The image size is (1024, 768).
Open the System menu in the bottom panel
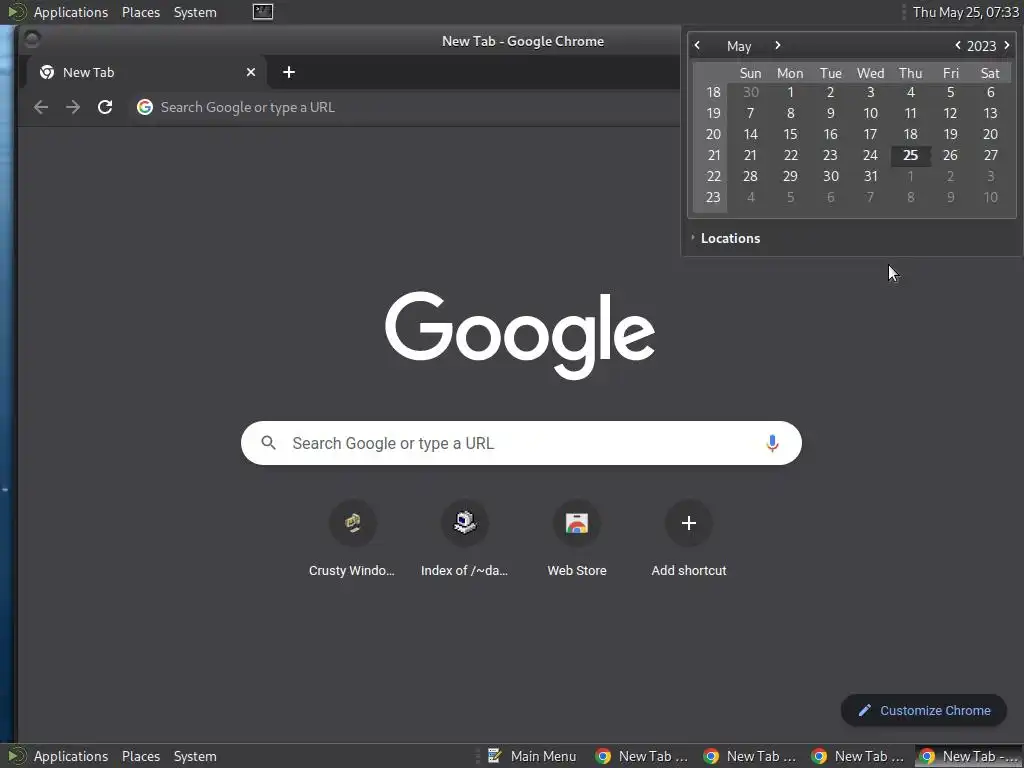(195, 756)
